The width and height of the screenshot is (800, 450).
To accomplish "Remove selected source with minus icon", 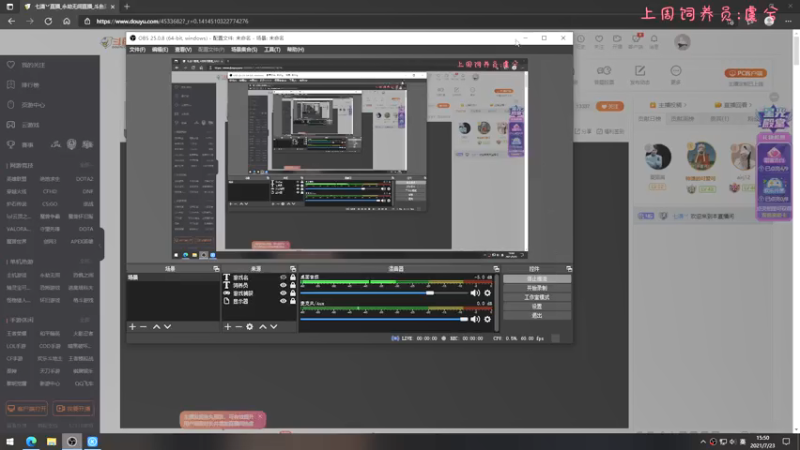I will (238, 327).
